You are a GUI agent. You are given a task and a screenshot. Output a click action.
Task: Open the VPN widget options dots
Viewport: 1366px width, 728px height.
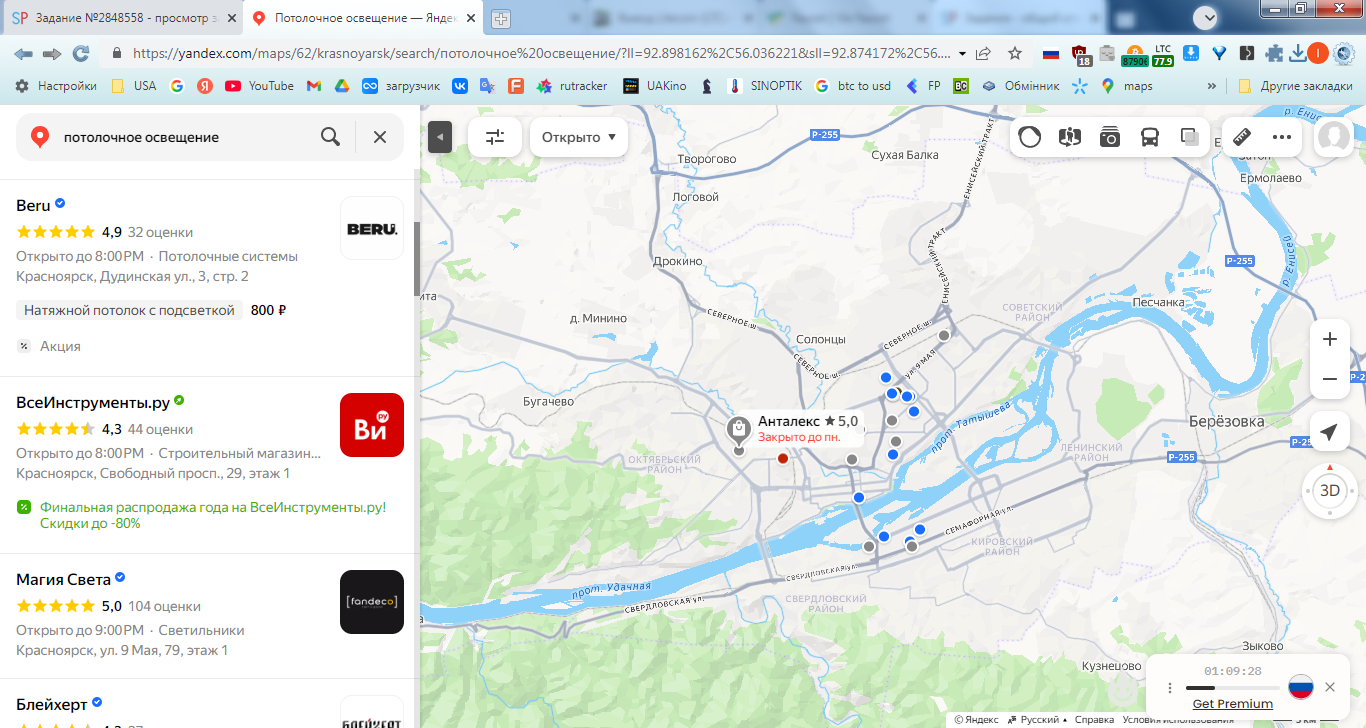pos(1170,688)
